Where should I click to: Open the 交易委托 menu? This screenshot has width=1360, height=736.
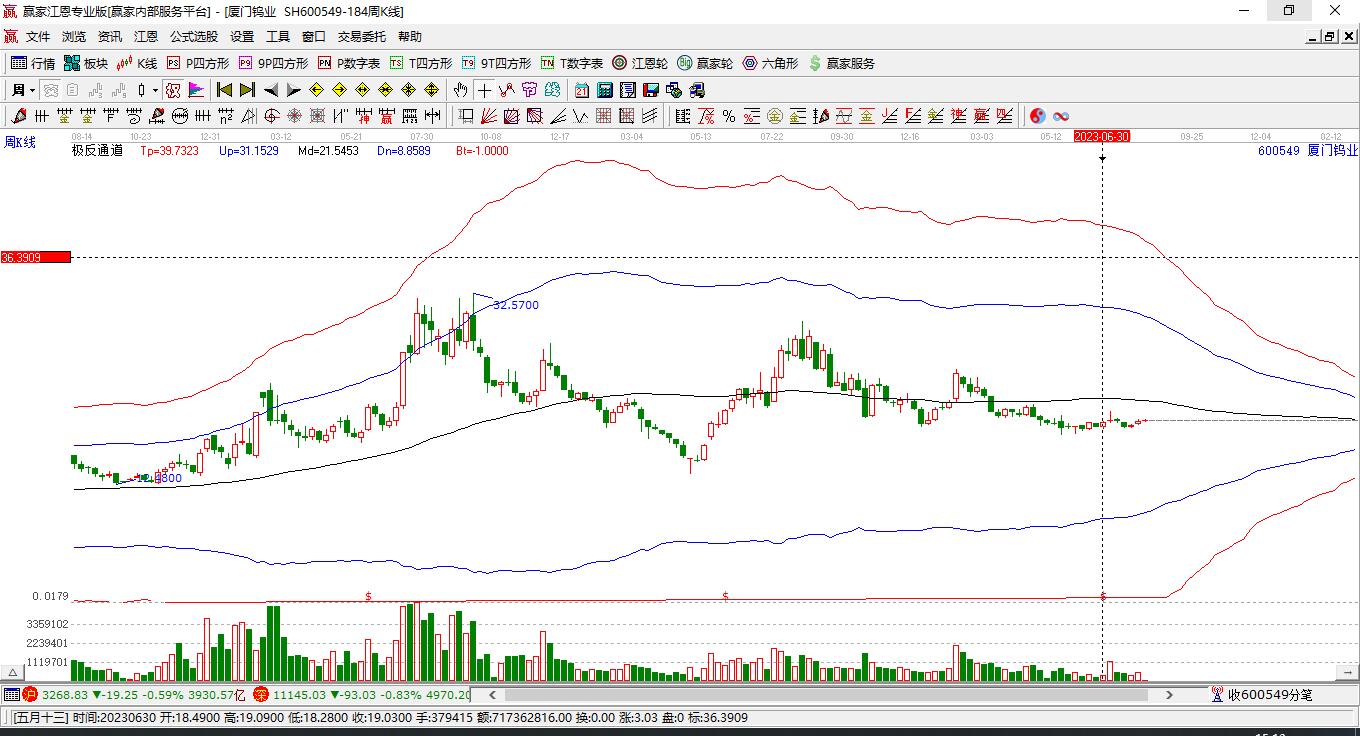[362, 37]
